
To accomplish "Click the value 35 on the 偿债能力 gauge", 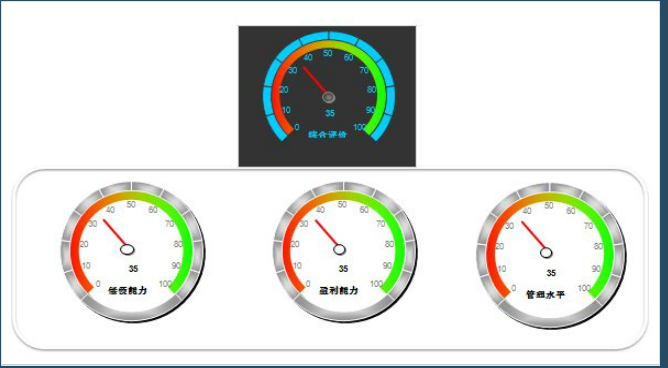I will [x=133, y=269].
